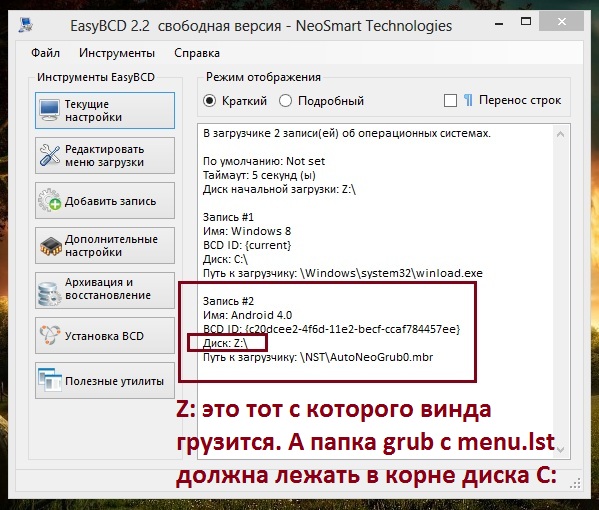Close the EasyBCD window

(562, 22)
